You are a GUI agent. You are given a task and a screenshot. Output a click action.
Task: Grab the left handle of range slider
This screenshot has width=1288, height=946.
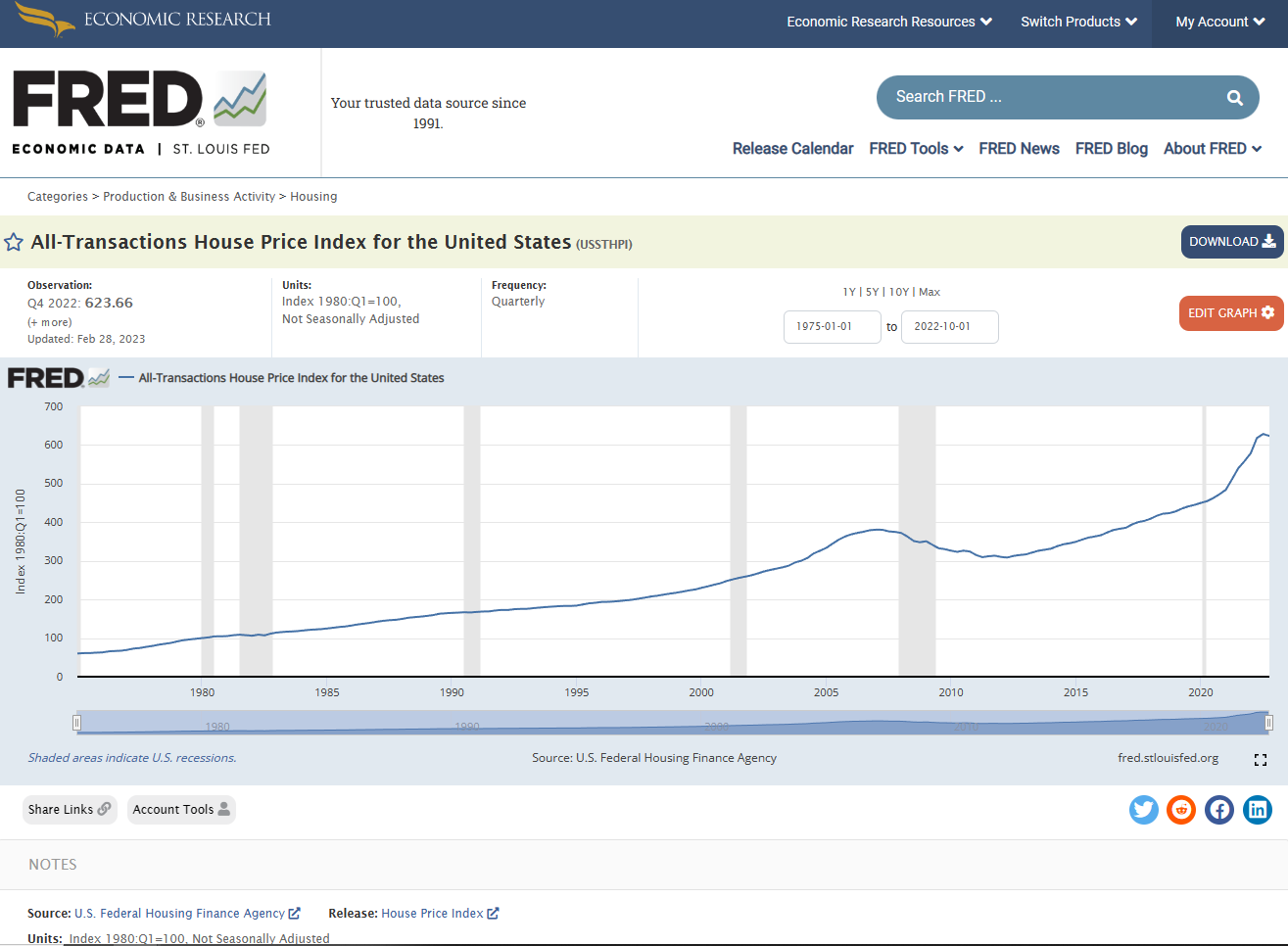pos(76,723)
